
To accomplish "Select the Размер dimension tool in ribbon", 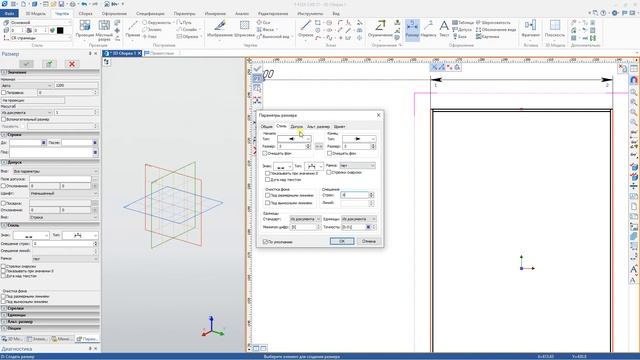I will coord(412,29).
